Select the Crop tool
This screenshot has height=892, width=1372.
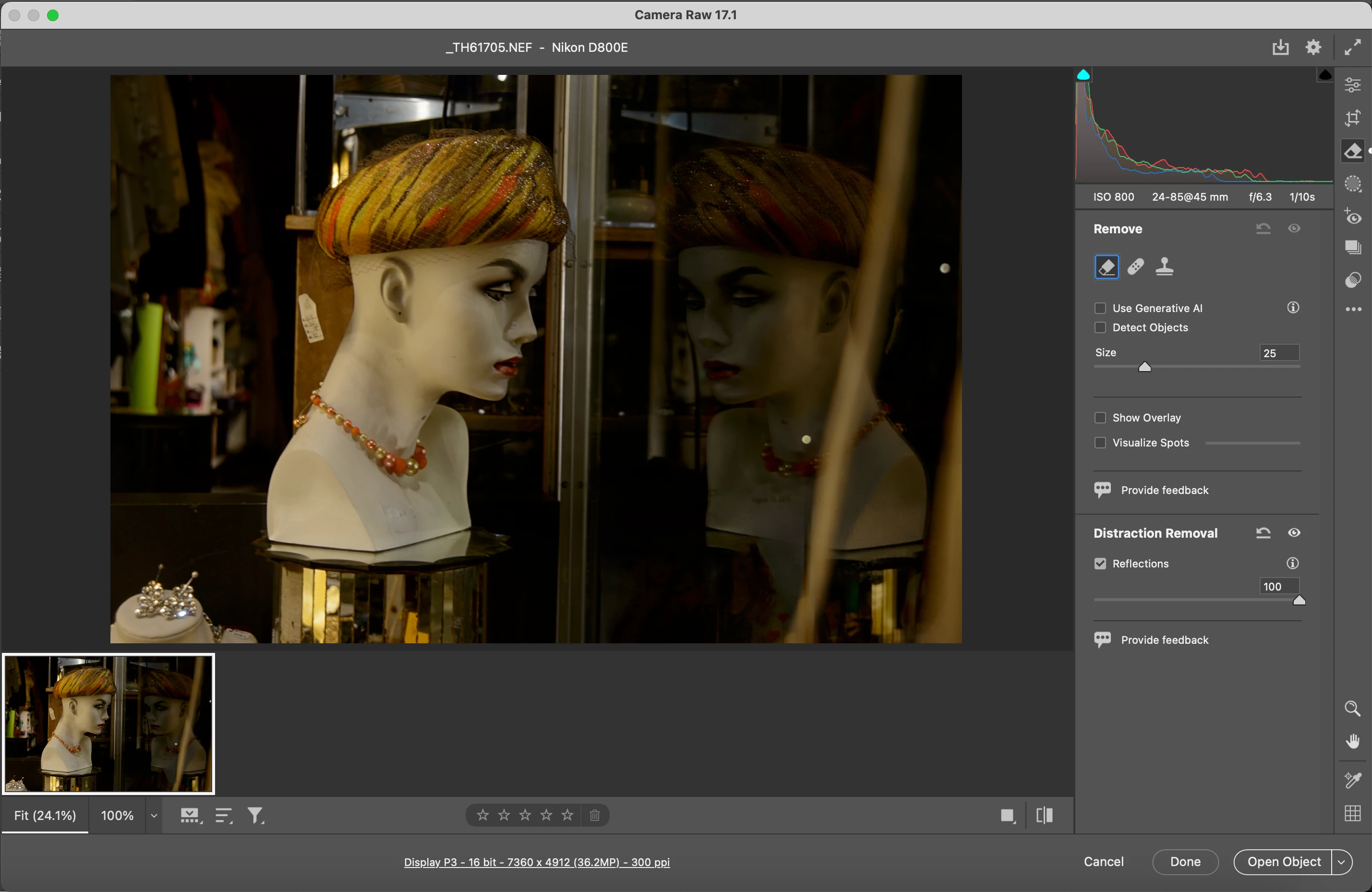click(x=1352, y=118)
